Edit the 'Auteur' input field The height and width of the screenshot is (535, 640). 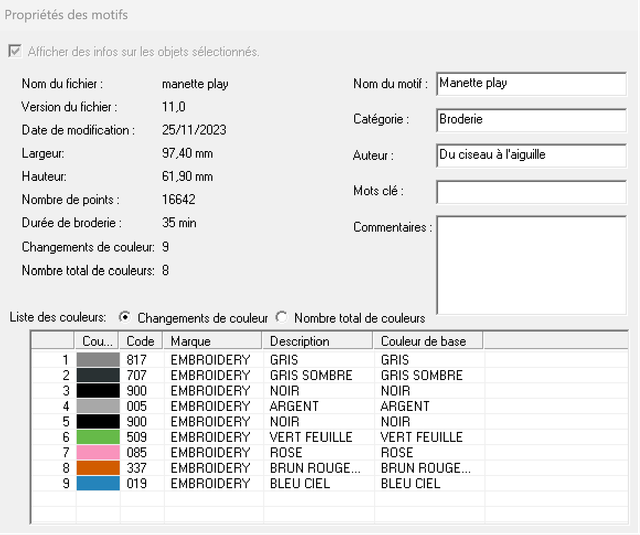pos(530,155)
